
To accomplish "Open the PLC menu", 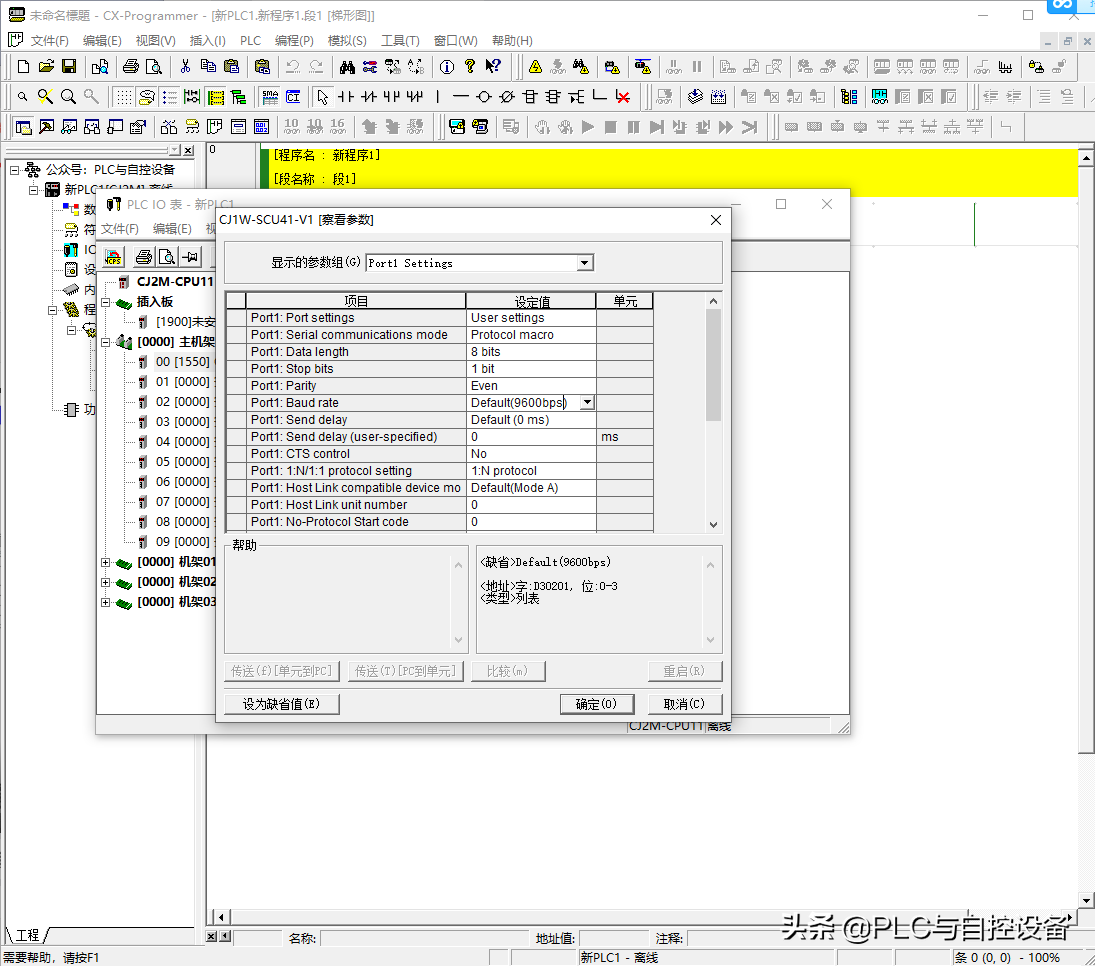I will click(250, 41).
